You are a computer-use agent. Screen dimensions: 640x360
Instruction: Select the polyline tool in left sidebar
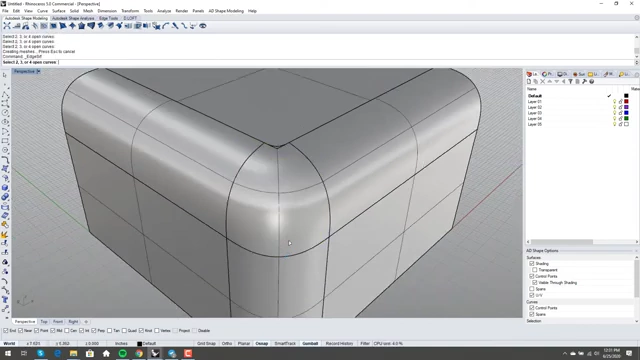click(5, 94)
